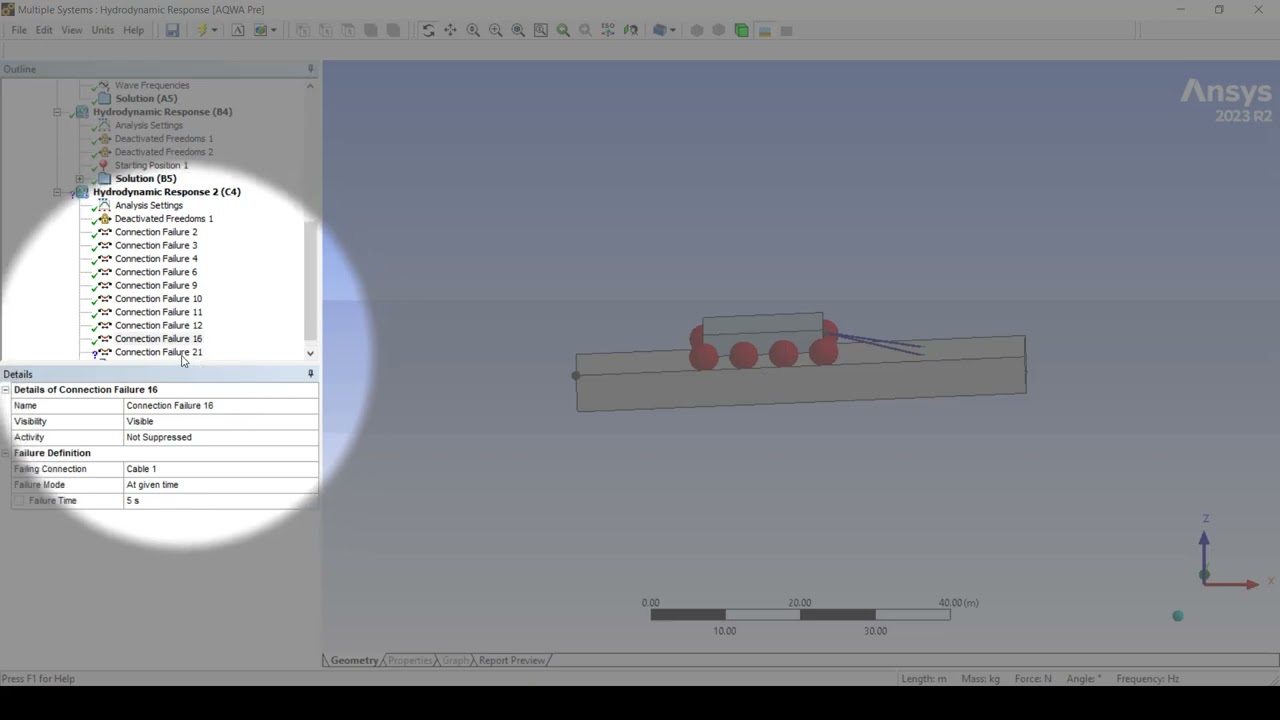Click the Solve lightning bolt icon
The image size is (1280, 720).
(201, 30)
